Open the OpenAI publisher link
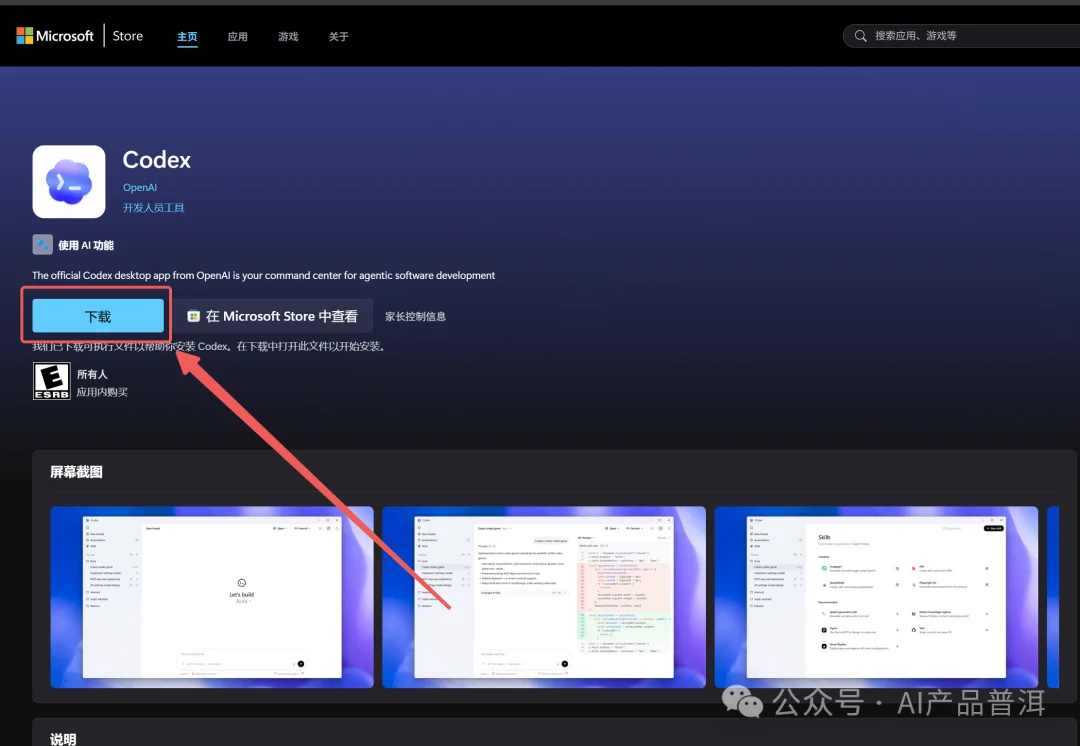 tap(140, 187)
